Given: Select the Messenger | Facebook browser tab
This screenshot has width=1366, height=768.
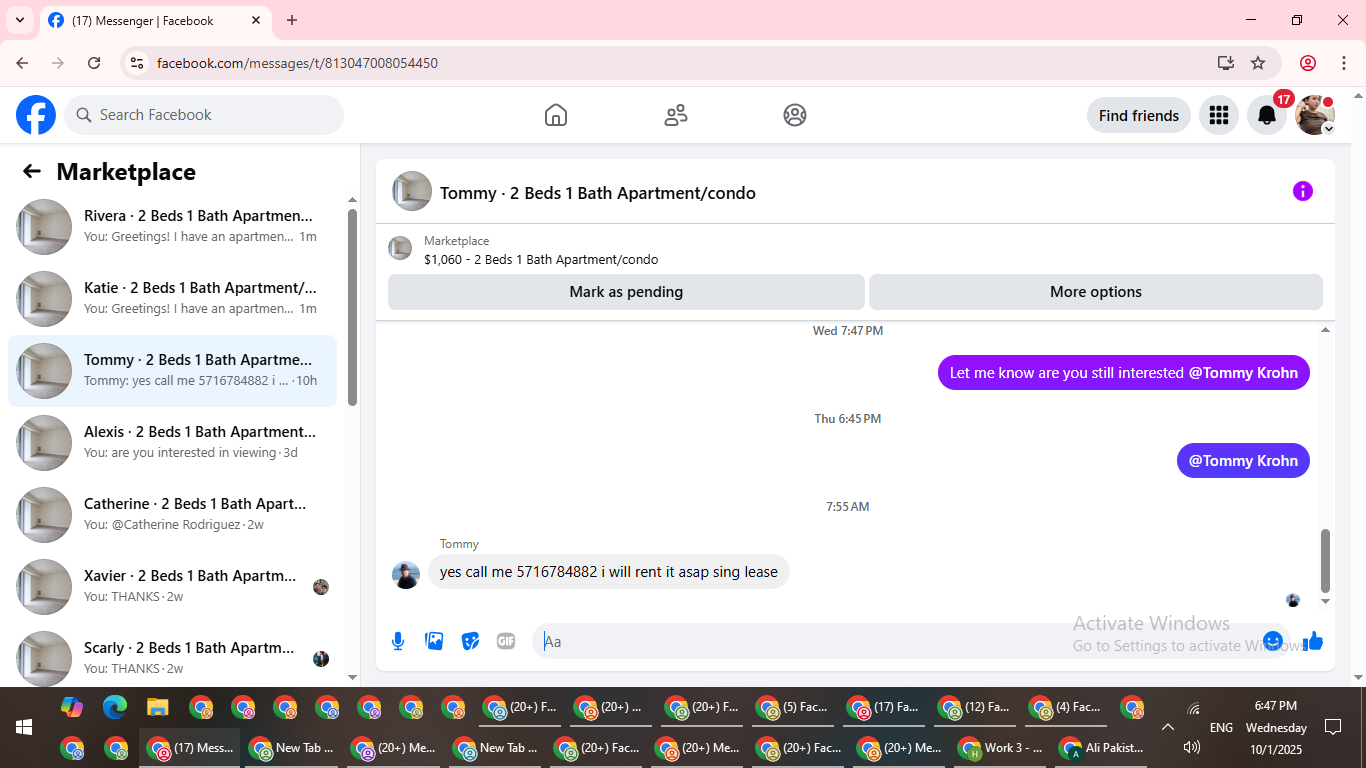Looking at the screenshot, I should [155, 21].
